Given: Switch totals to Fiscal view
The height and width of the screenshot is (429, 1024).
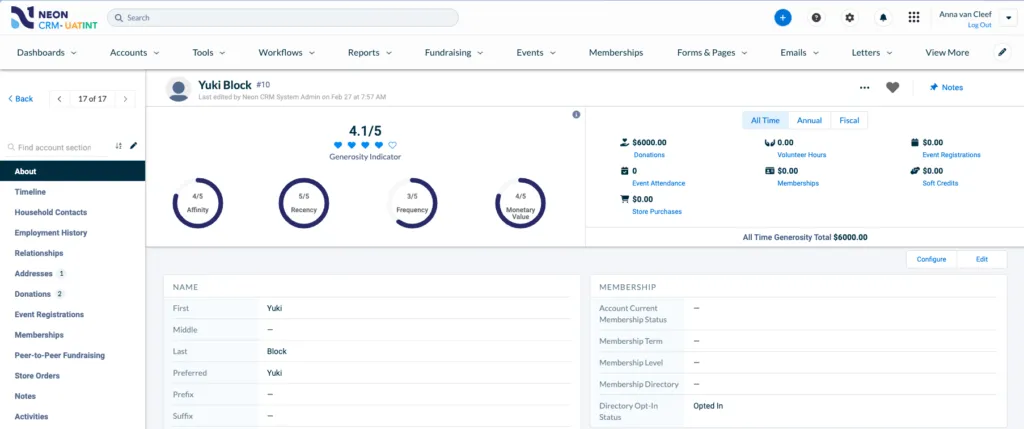Looking at the screenshot, I should 849,120.
